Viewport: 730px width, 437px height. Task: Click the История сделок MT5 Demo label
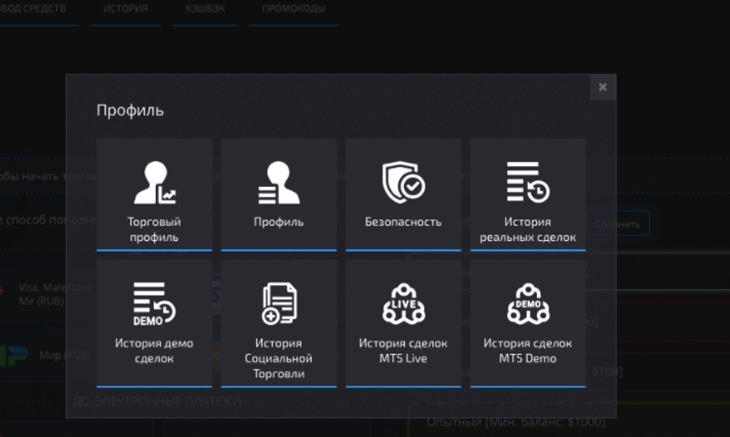527,351
